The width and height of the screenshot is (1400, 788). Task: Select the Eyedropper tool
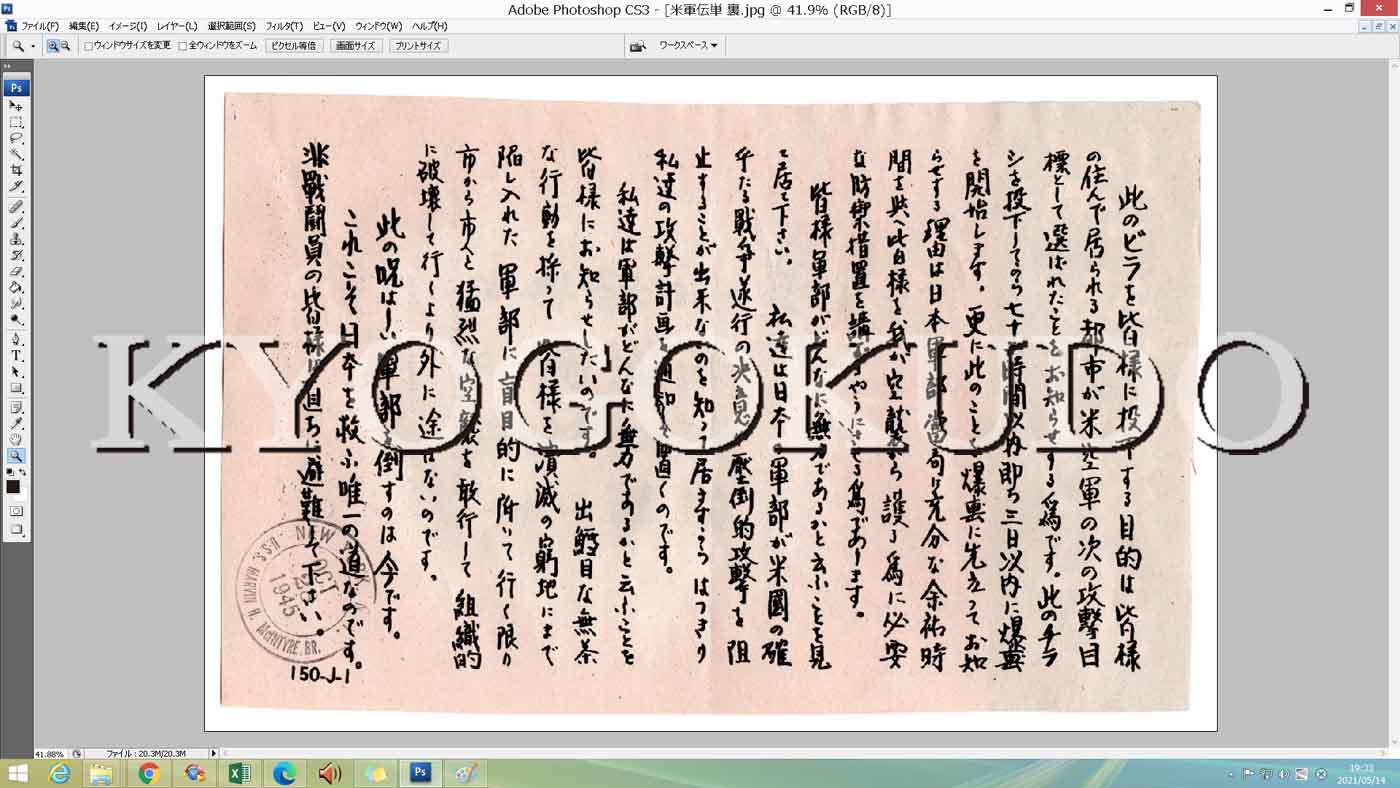point(16,424)
